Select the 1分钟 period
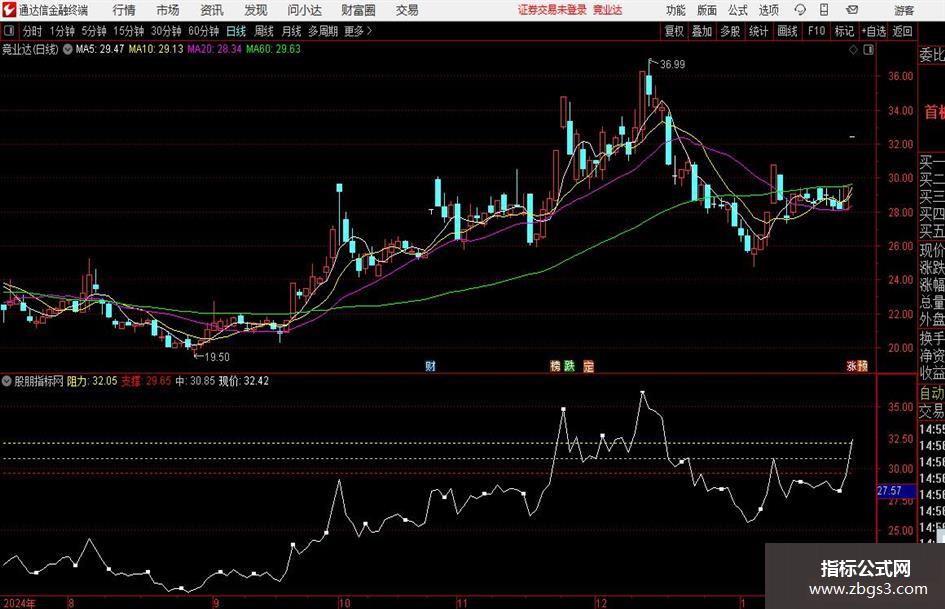 click(x=62, y=31)
